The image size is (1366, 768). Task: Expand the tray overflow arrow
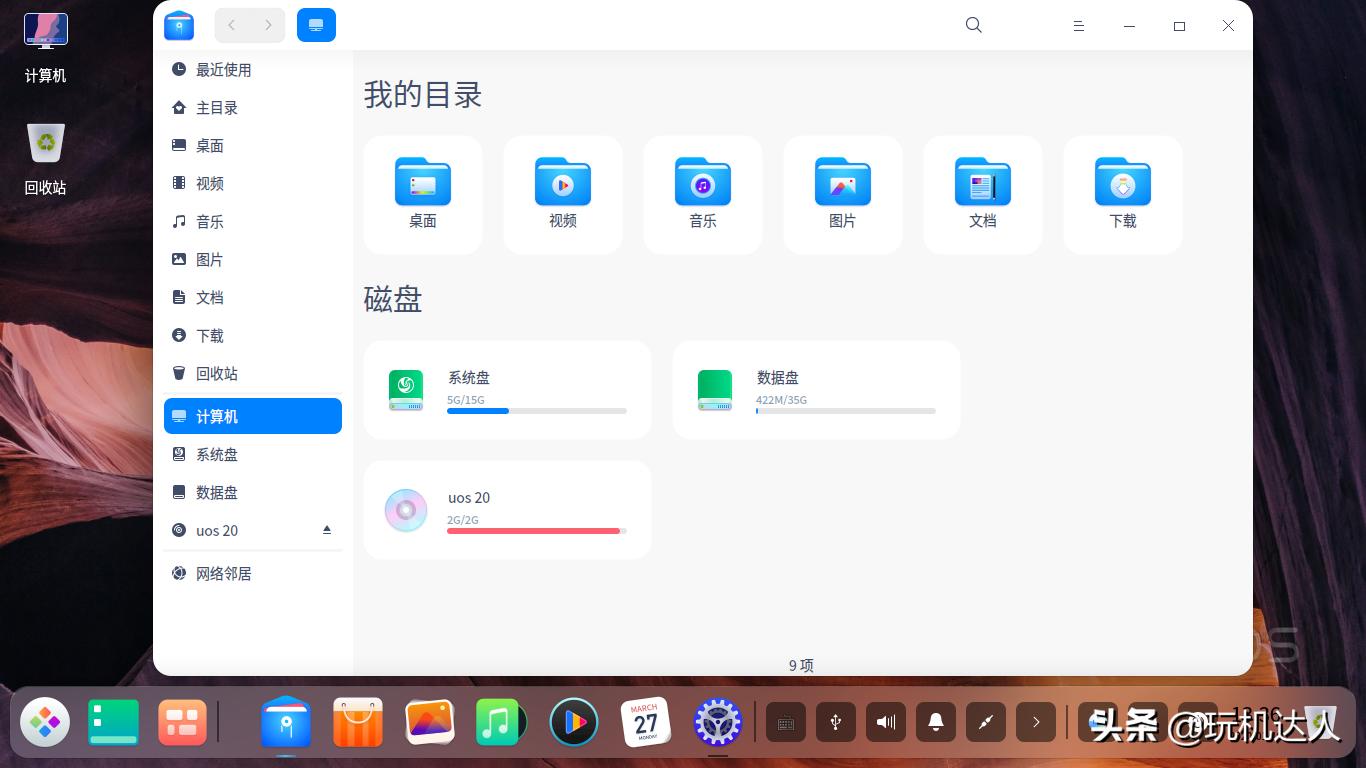tap(1036, 721)
